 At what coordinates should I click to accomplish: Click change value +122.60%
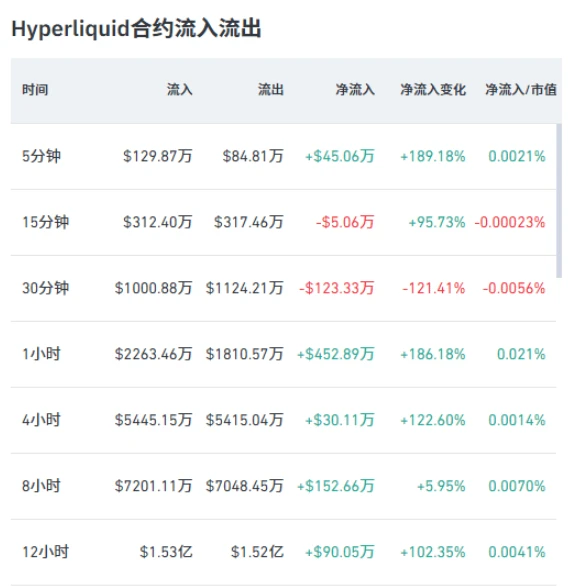point(433,420)
